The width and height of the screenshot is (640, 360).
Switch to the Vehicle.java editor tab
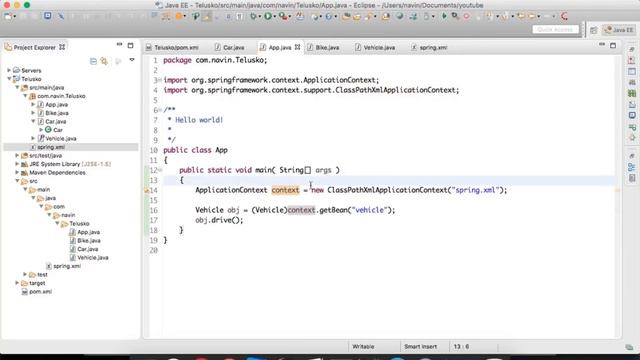(375, 48)
